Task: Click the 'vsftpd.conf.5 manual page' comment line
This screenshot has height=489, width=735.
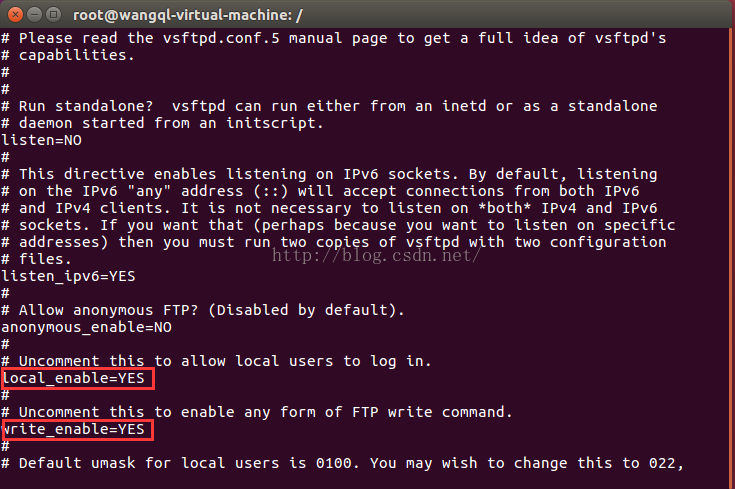Action: (x=334, y=38)
